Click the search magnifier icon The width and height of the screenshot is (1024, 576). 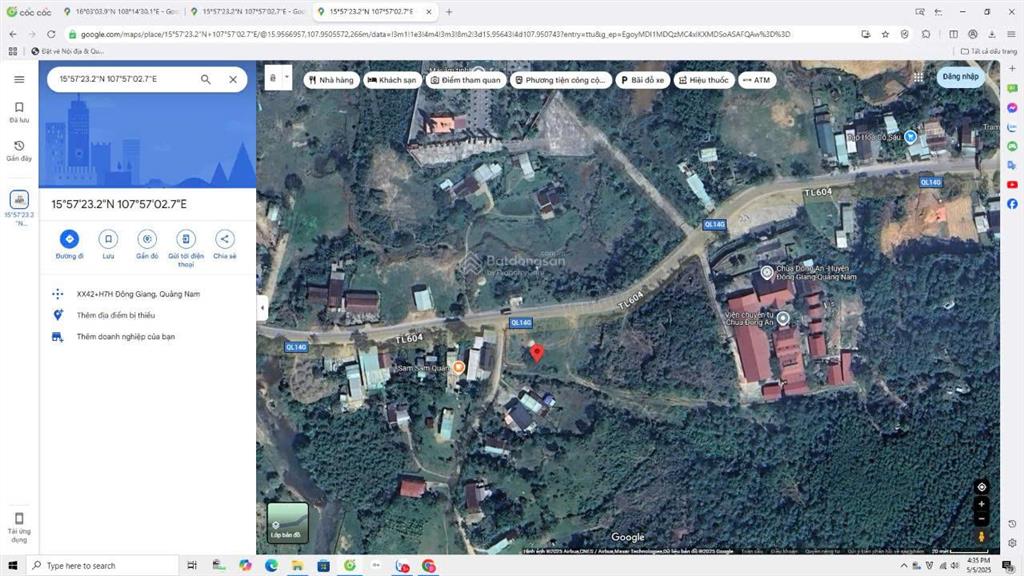click(206, 79)
